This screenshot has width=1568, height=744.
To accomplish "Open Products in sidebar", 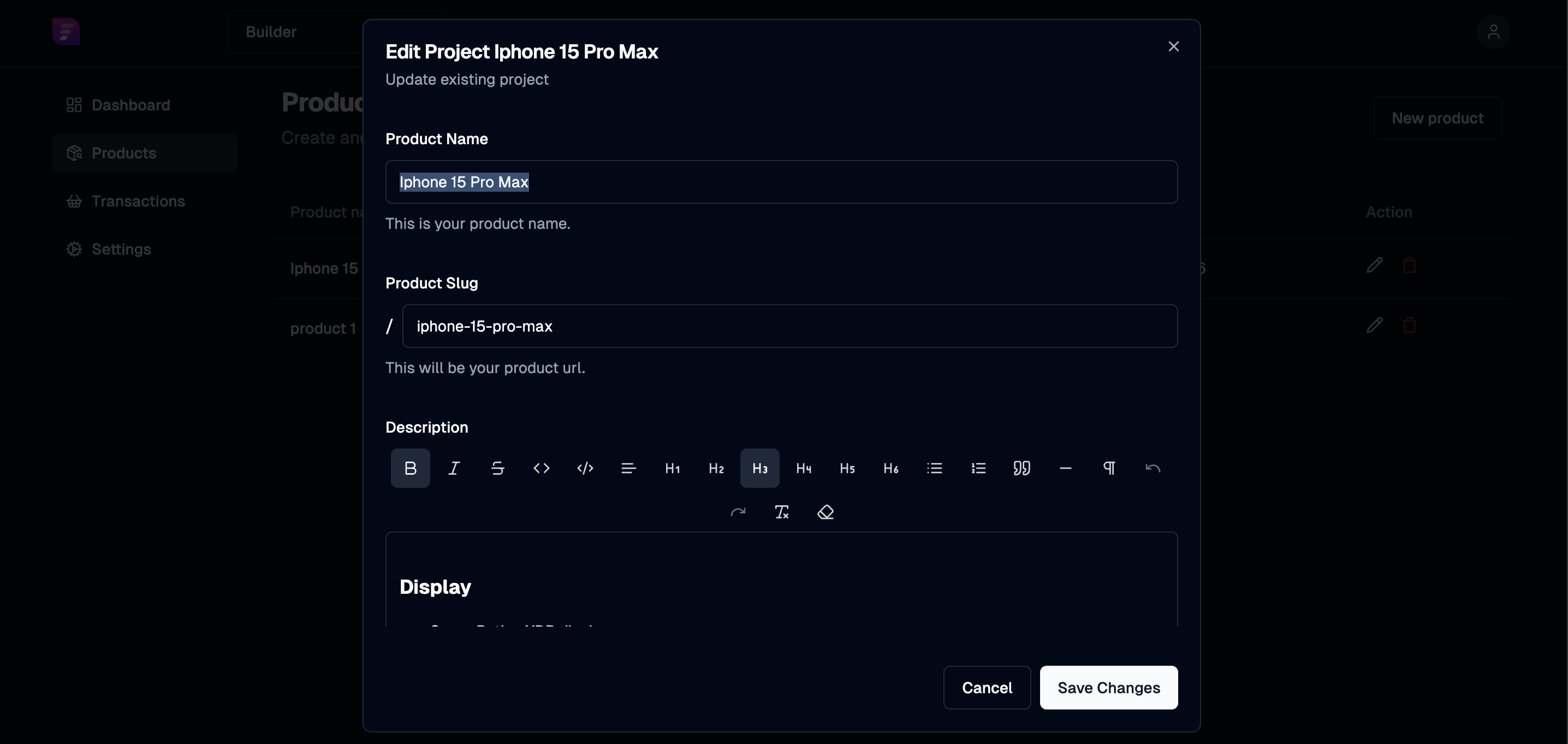I will [x=145, y=153].
